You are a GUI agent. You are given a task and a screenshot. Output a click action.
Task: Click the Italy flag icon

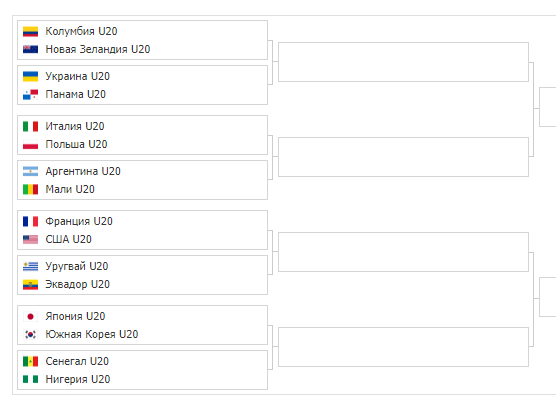click(30, 126)
